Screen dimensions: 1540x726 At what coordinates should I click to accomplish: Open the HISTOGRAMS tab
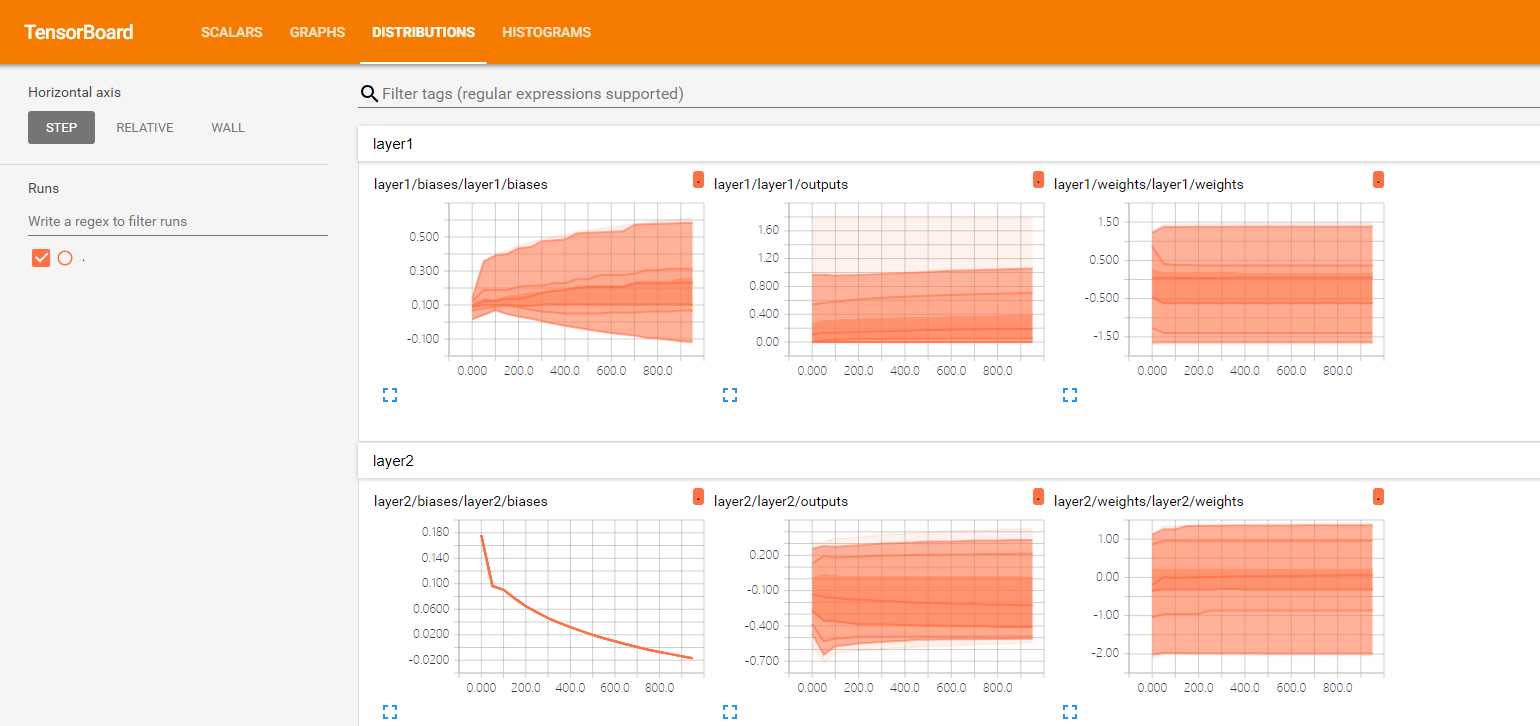point(546,32)
